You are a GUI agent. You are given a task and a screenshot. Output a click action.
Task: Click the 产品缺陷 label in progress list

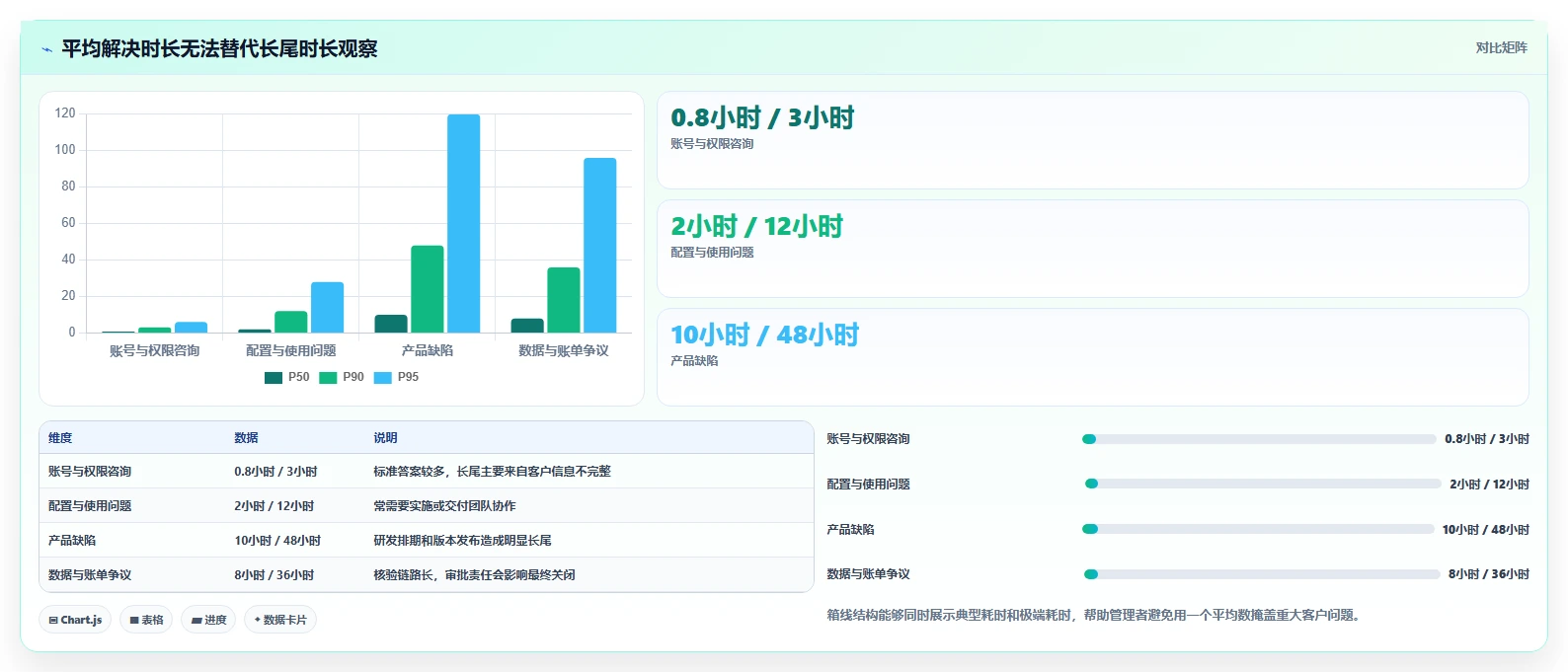[x=850, y=530]
